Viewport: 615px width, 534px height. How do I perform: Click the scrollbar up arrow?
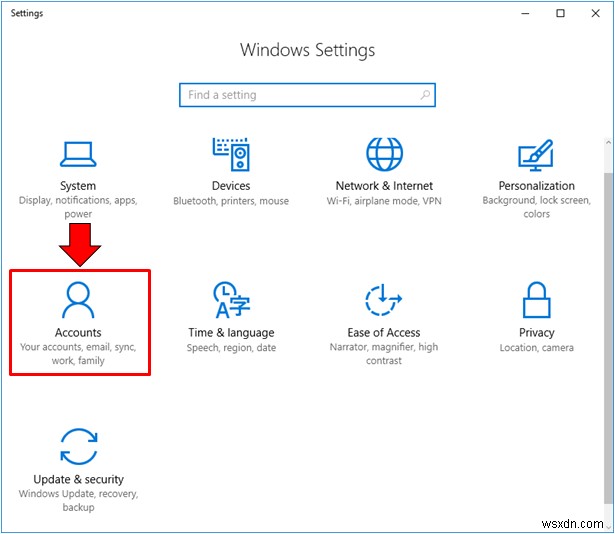(x=608, y=142)
